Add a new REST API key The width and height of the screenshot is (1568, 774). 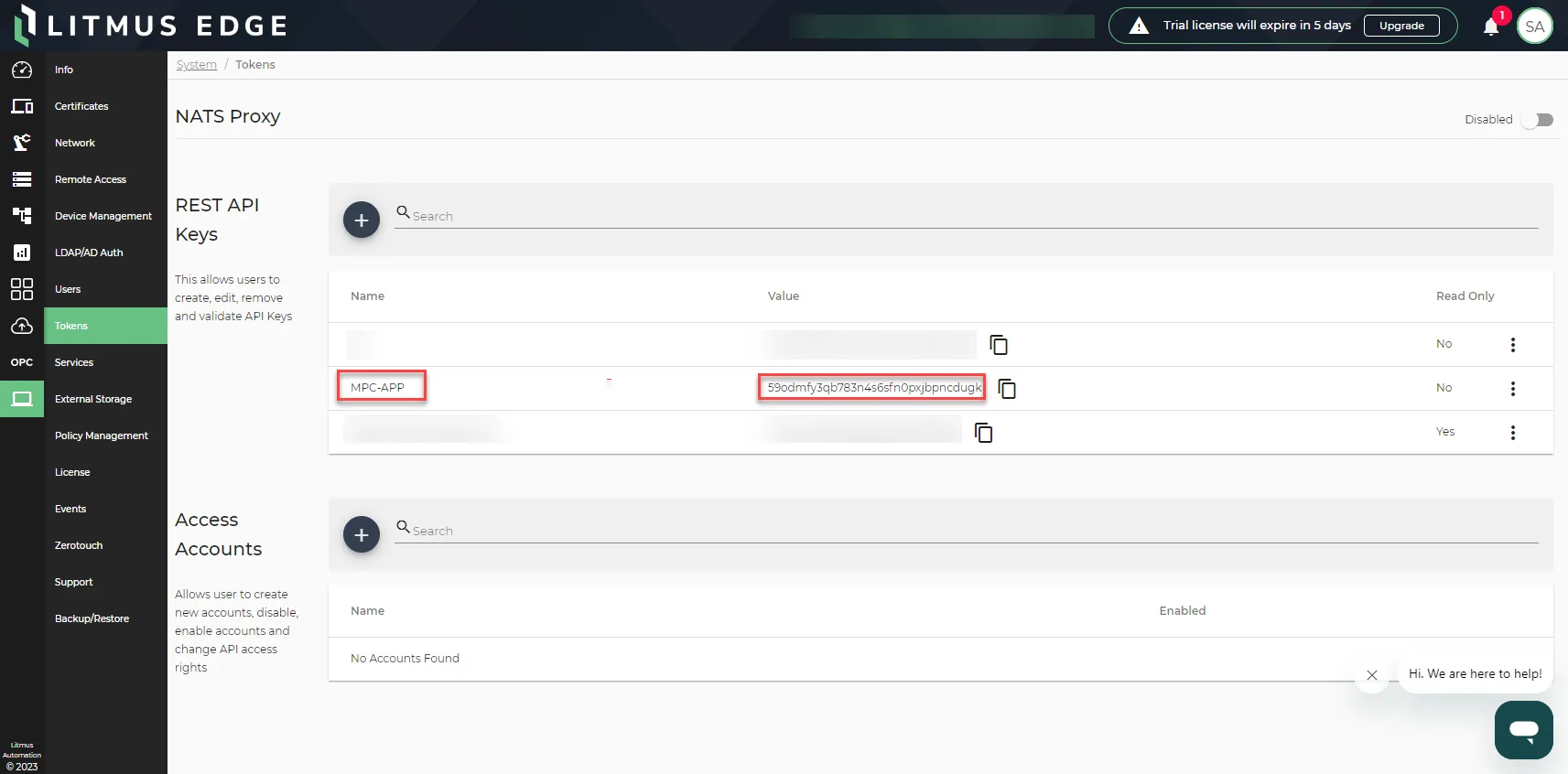(362, 220)
